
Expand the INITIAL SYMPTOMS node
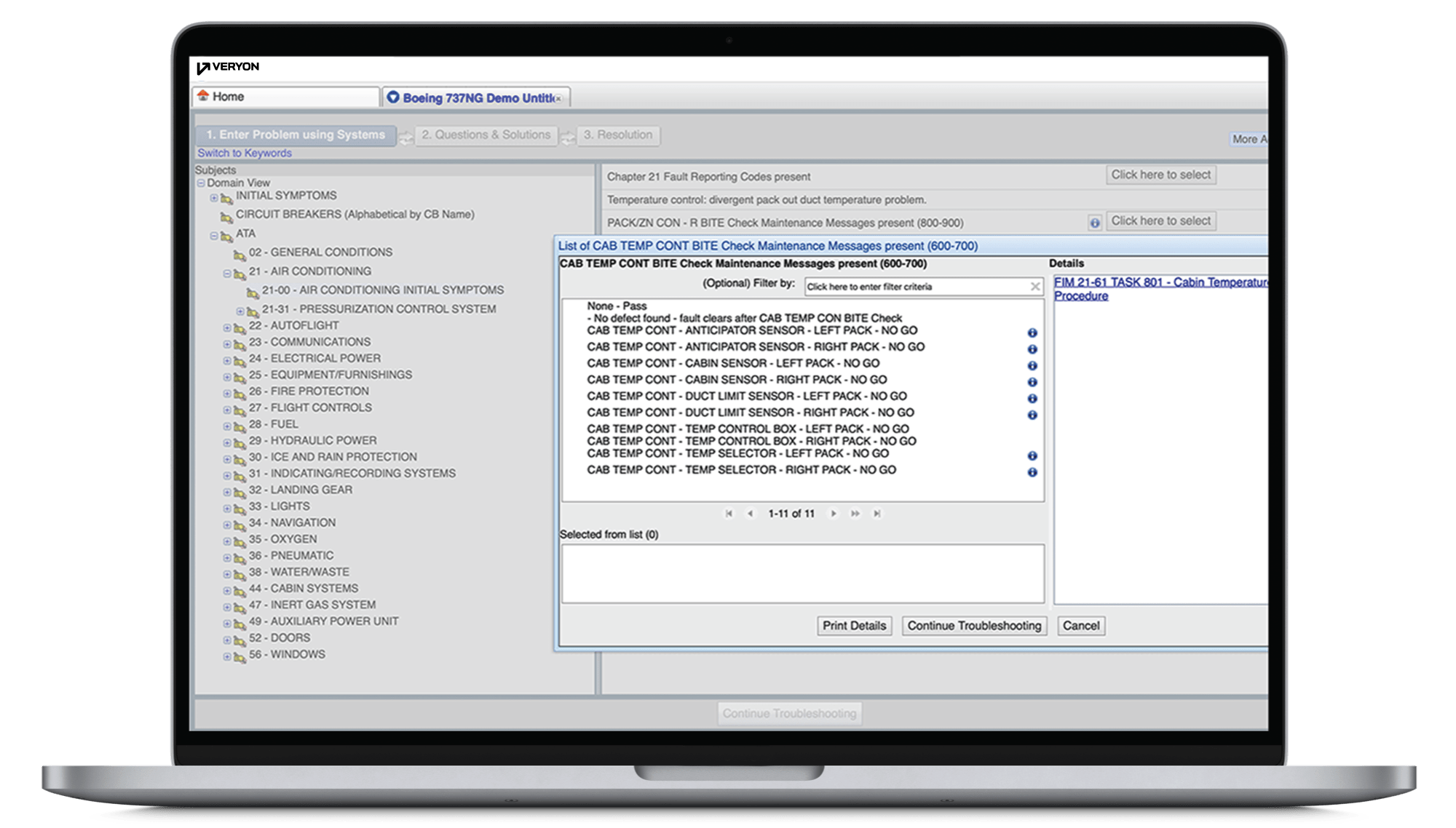click(x=214, y=197)
